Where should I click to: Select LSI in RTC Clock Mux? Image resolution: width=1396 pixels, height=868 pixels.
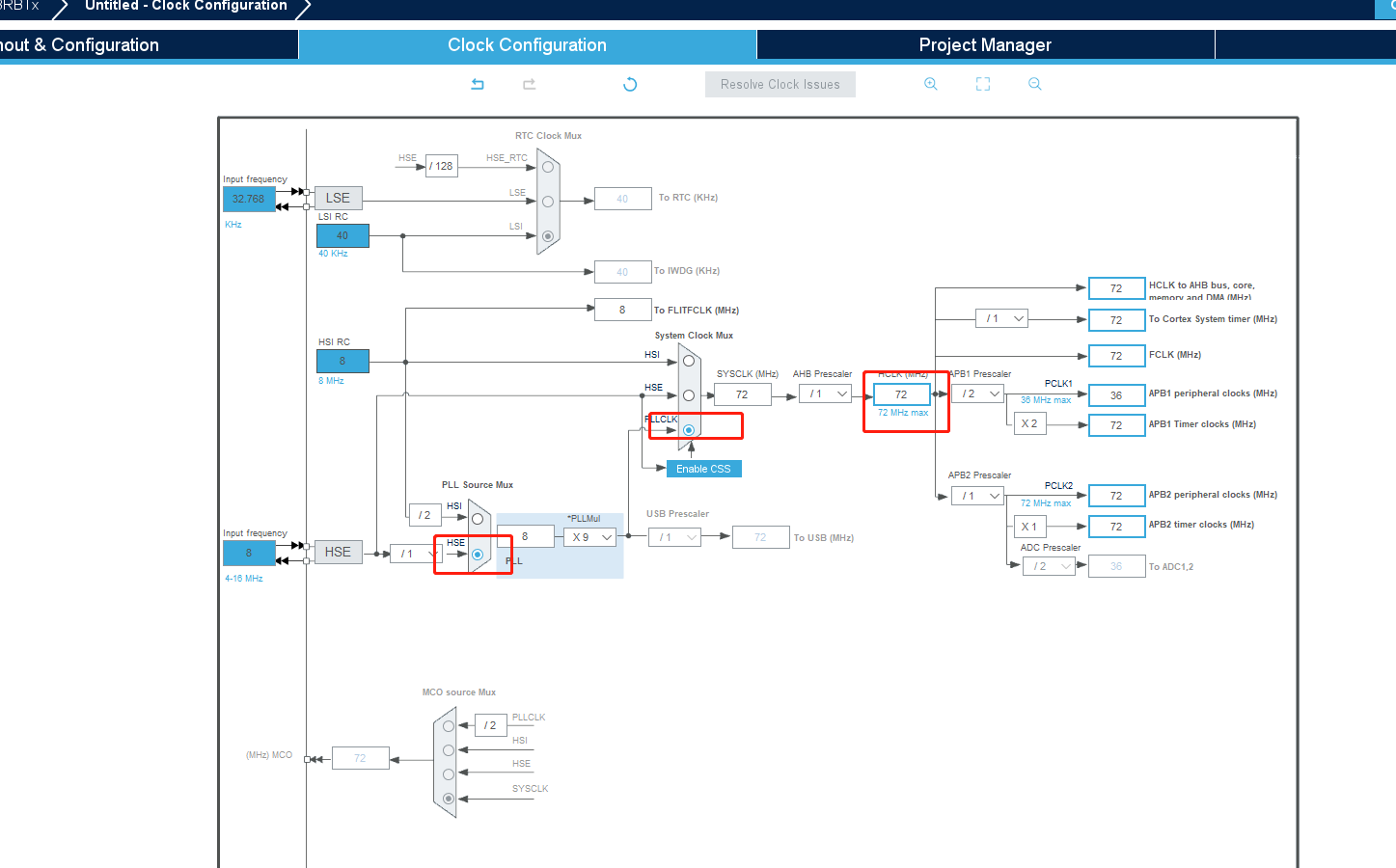548,236
